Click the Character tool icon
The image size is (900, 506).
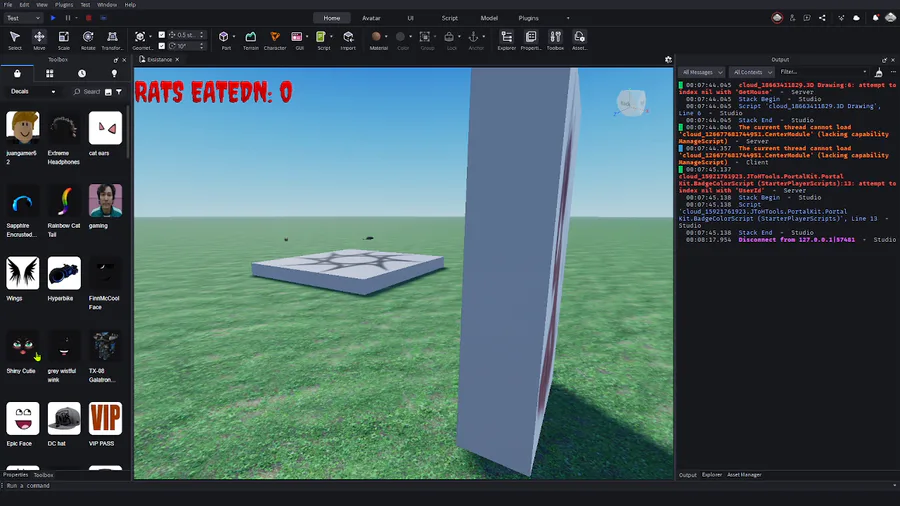click(275, 37)
